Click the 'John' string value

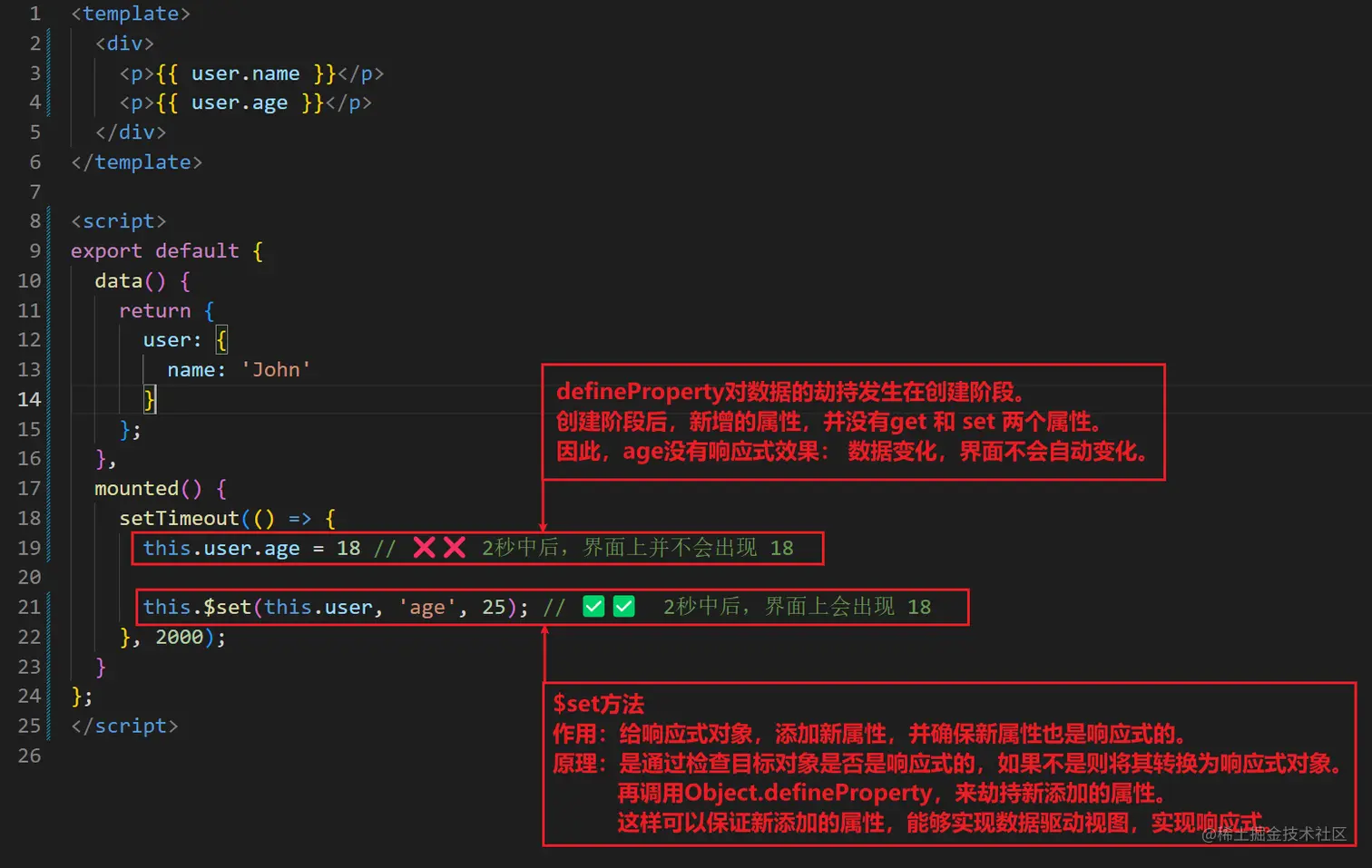(276, 370)
